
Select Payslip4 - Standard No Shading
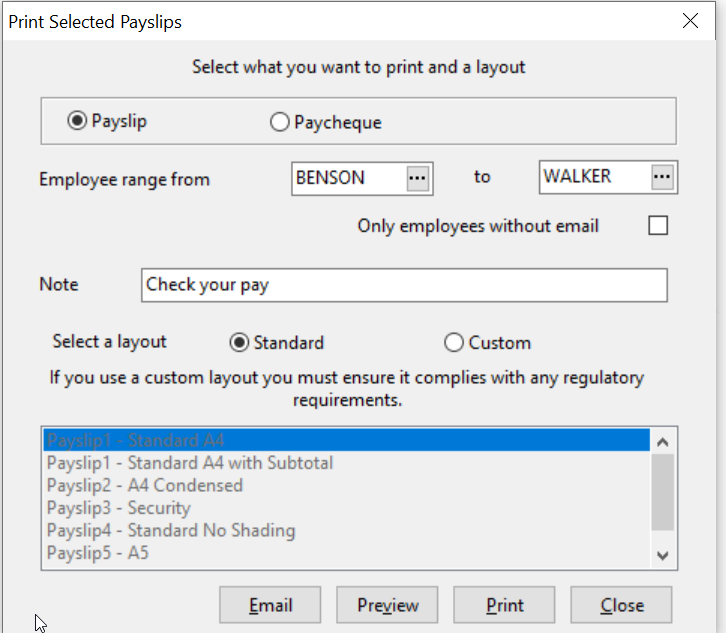pyautogui.click(x=346, y=531)
